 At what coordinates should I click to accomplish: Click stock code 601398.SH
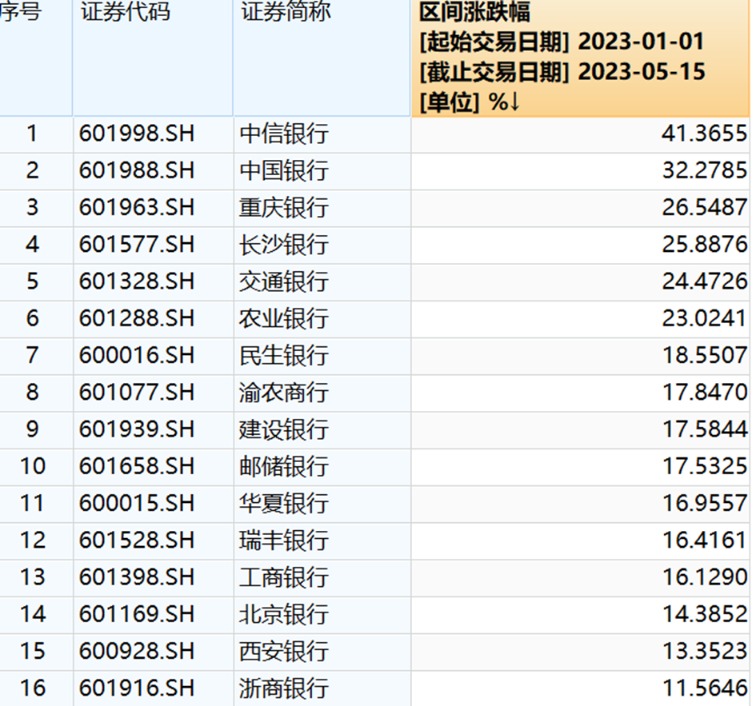(x=135, y=578)
